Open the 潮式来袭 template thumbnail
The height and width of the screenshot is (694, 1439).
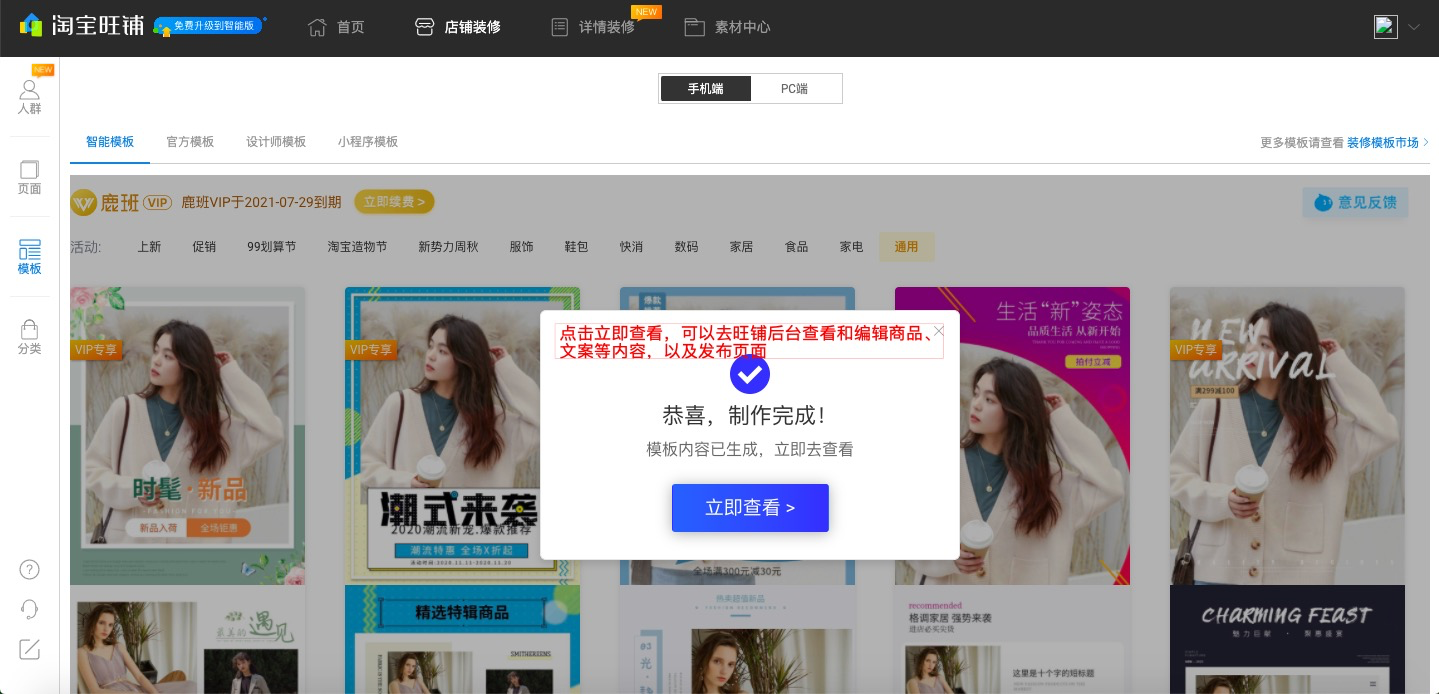(462, 436)
